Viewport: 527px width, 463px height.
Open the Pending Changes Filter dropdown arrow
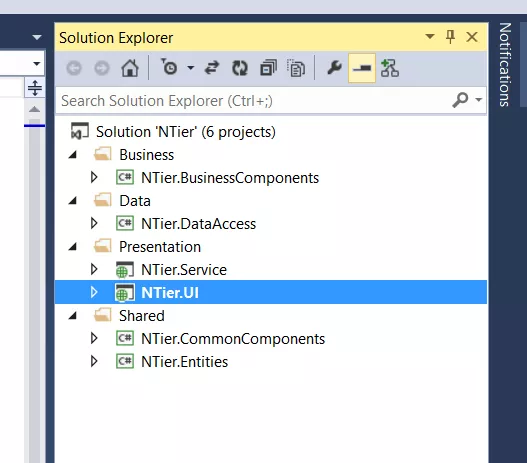click(191, 68)
